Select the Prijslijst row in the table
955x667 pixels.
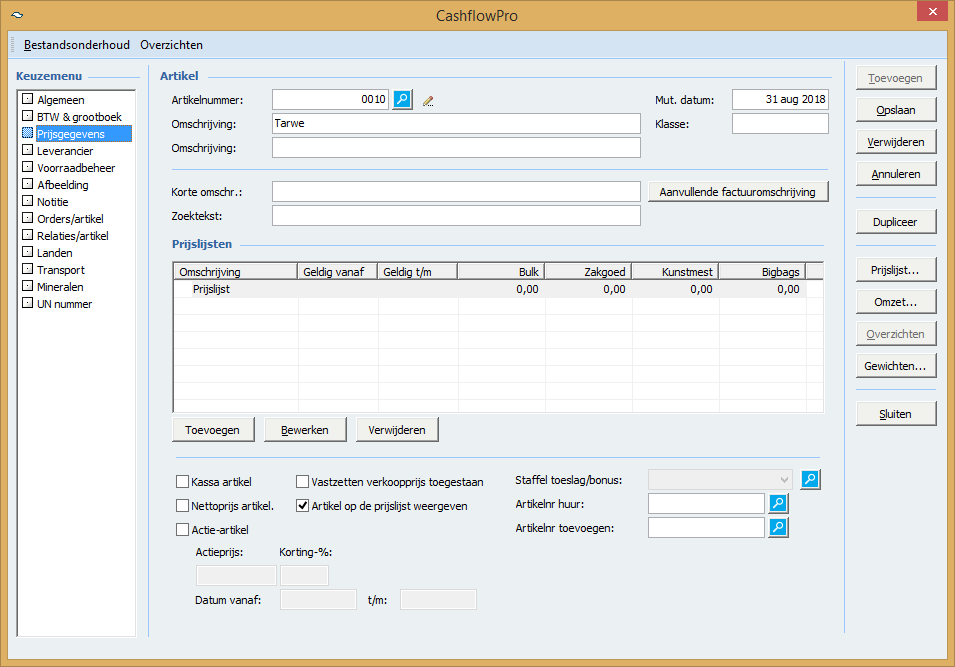pos(490,289)
